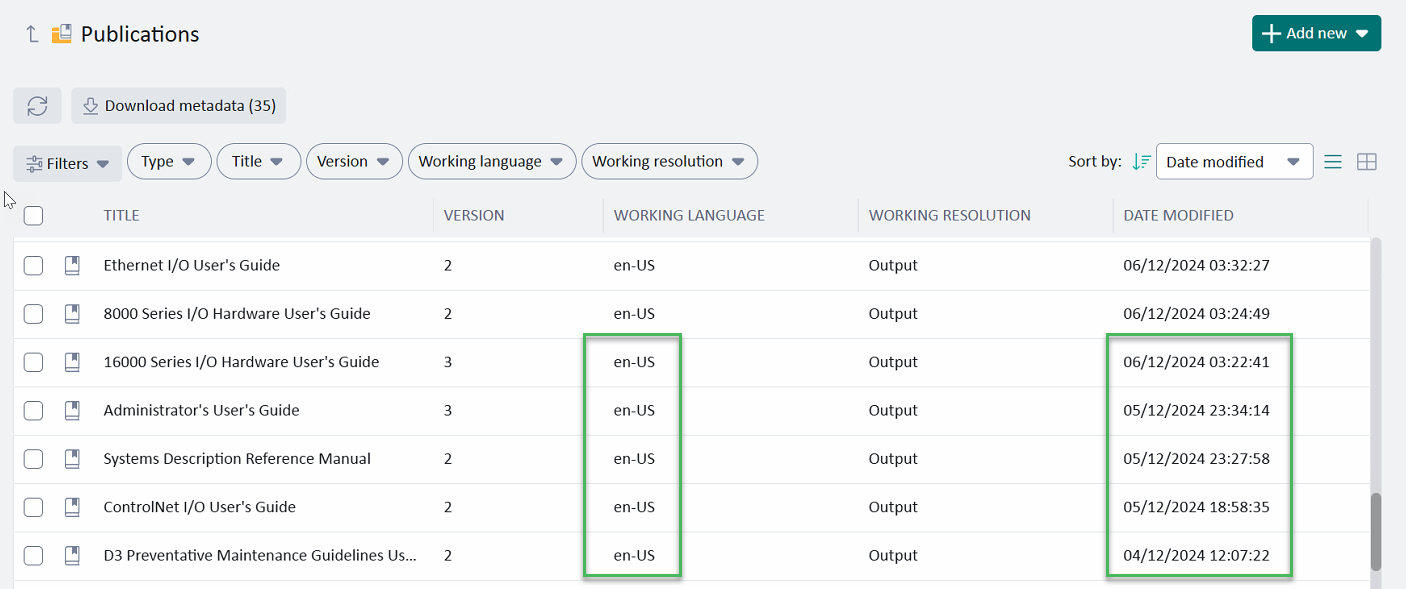The image size is (1406, 589).
Task: Switch to grid view layout
Action: (1367, 162)
